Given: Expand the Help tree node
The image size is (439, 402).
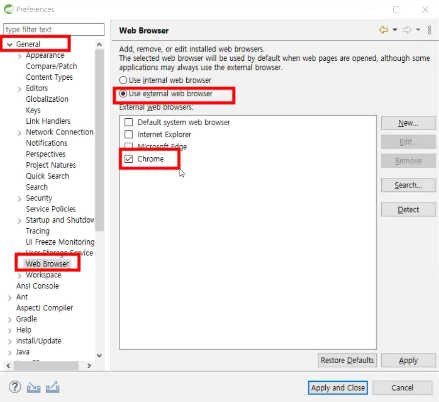Looking at the screenshot, I should (x=10, y=330).
